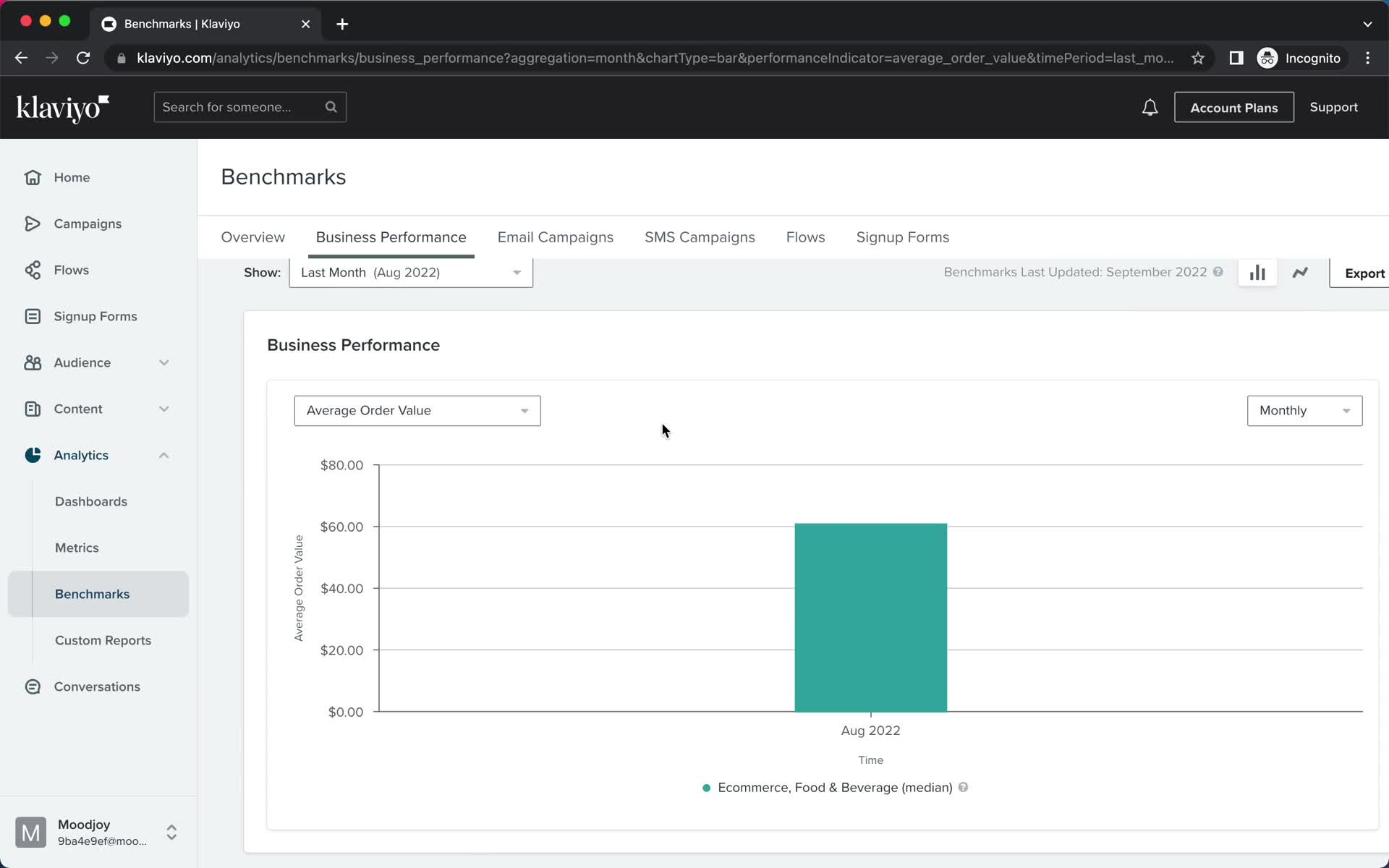Open Metrics under Analytics
This screenshot has height=868, width=1389.
pyautogui.click(x=77, y=548)
